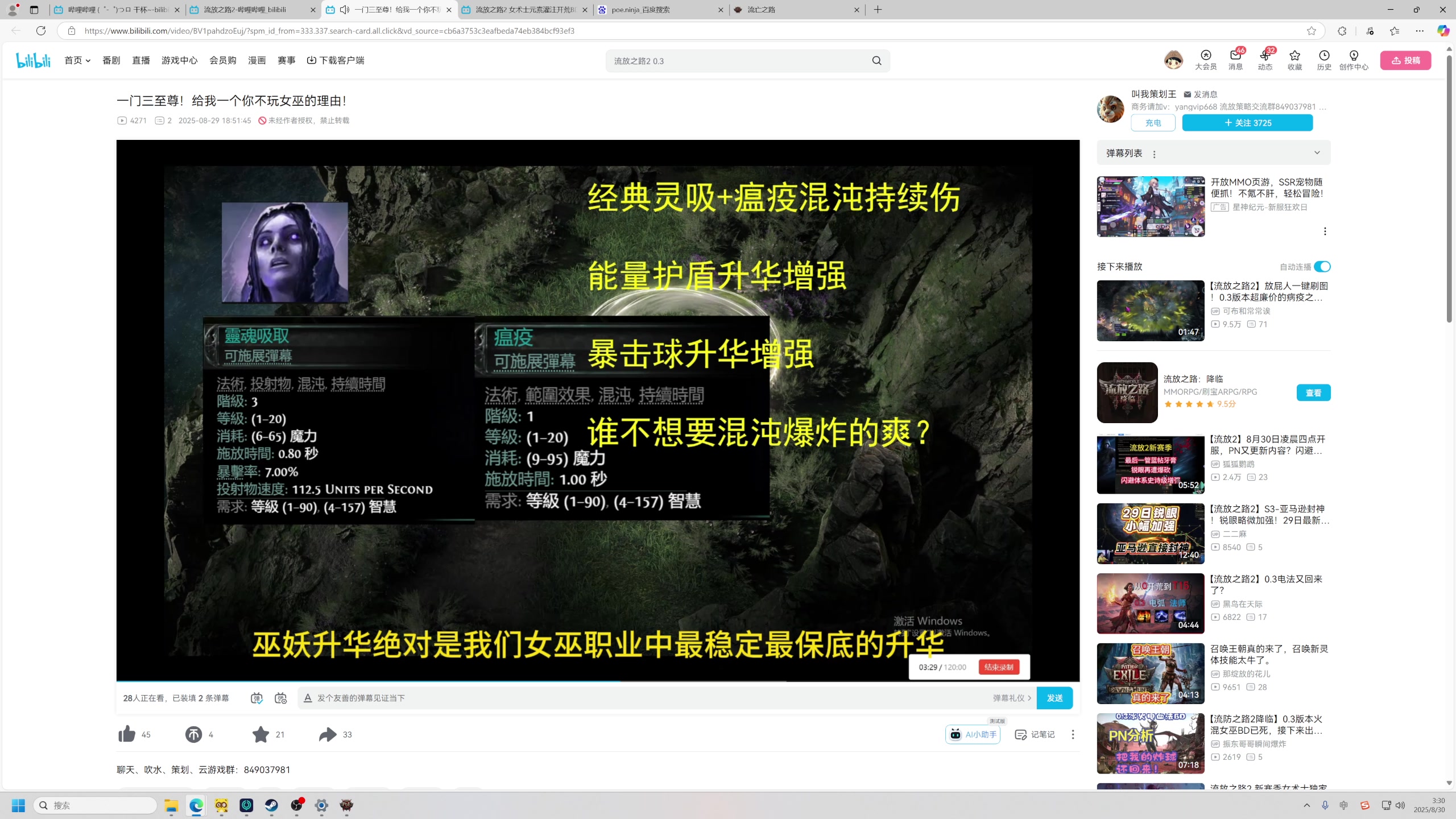Open browser settings and more menu
1456x819 pixels.
[x=1419, y=31]
